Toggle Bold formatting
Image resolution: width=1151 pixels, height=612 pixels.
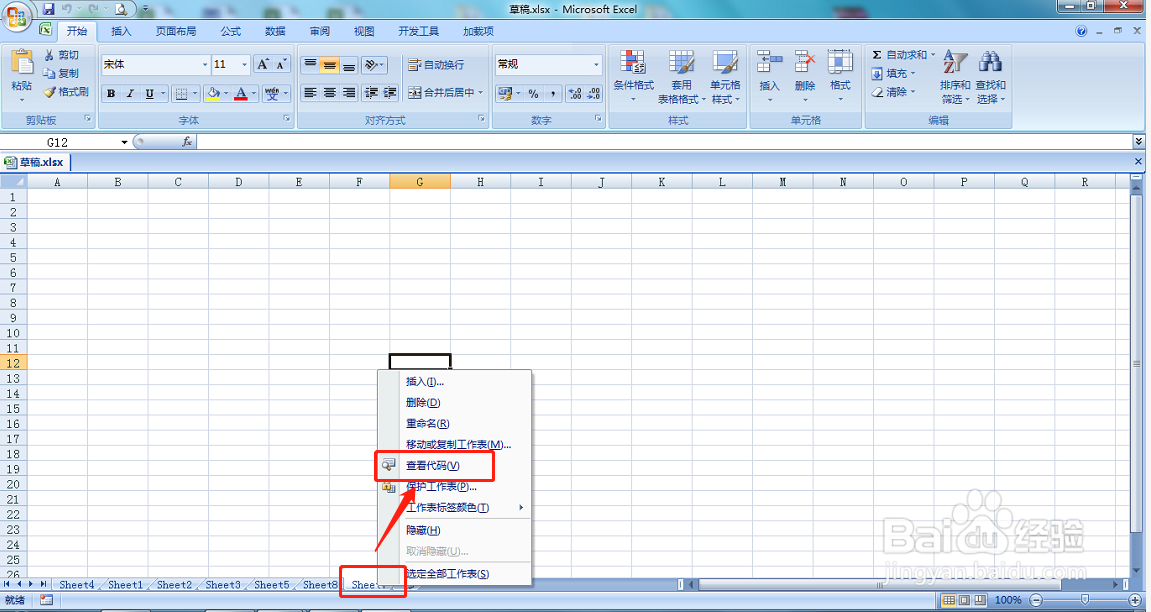111,93
